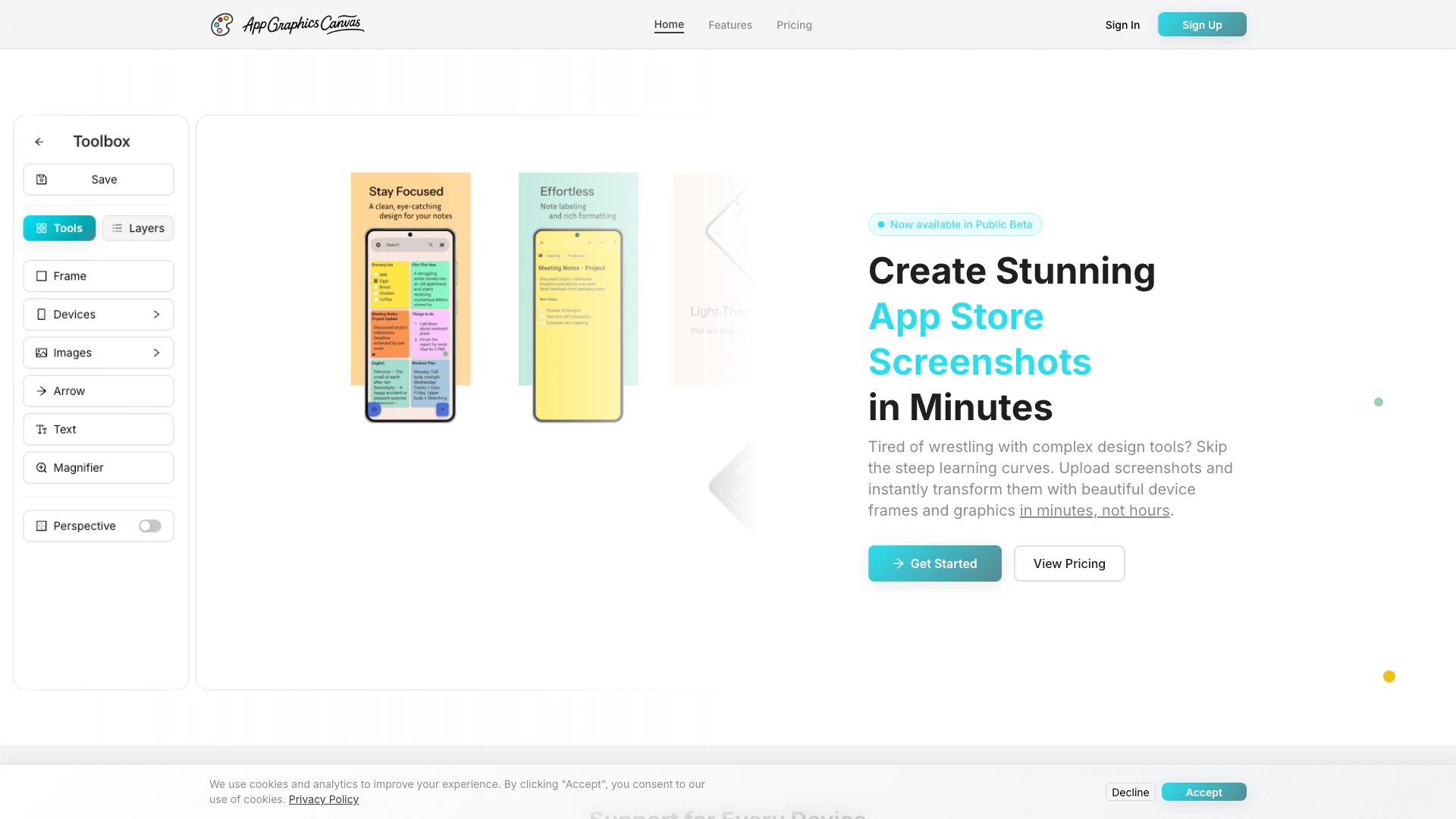Click the Images picture icon
The image size is (1456, 819).
42,353
